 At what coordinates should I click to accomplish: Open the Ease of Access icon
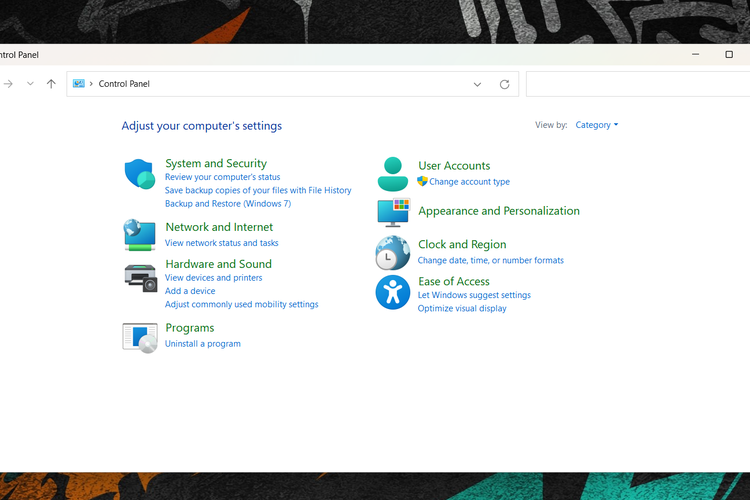tap(392, 292)
